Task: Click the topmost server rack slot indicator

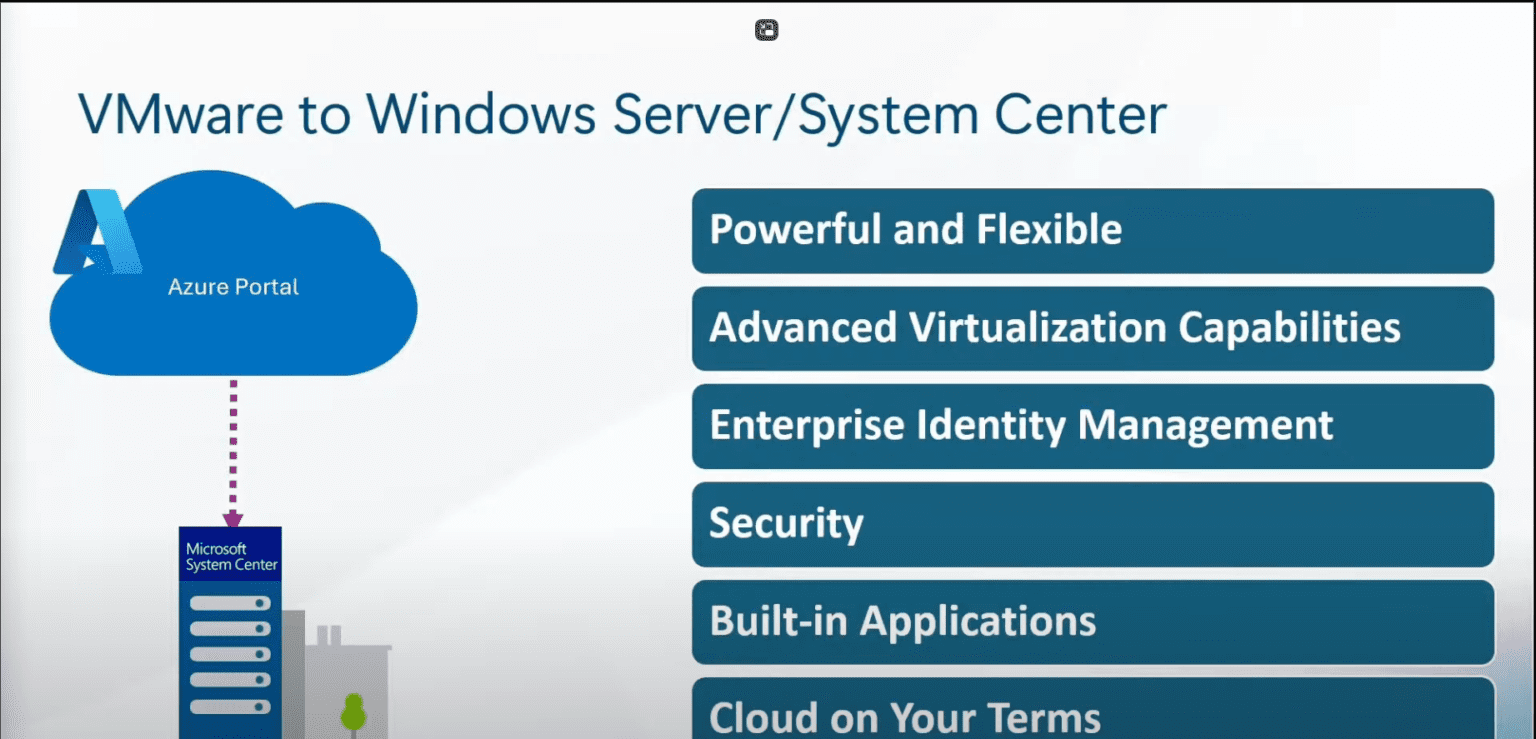Action: (x=229, y=603)
